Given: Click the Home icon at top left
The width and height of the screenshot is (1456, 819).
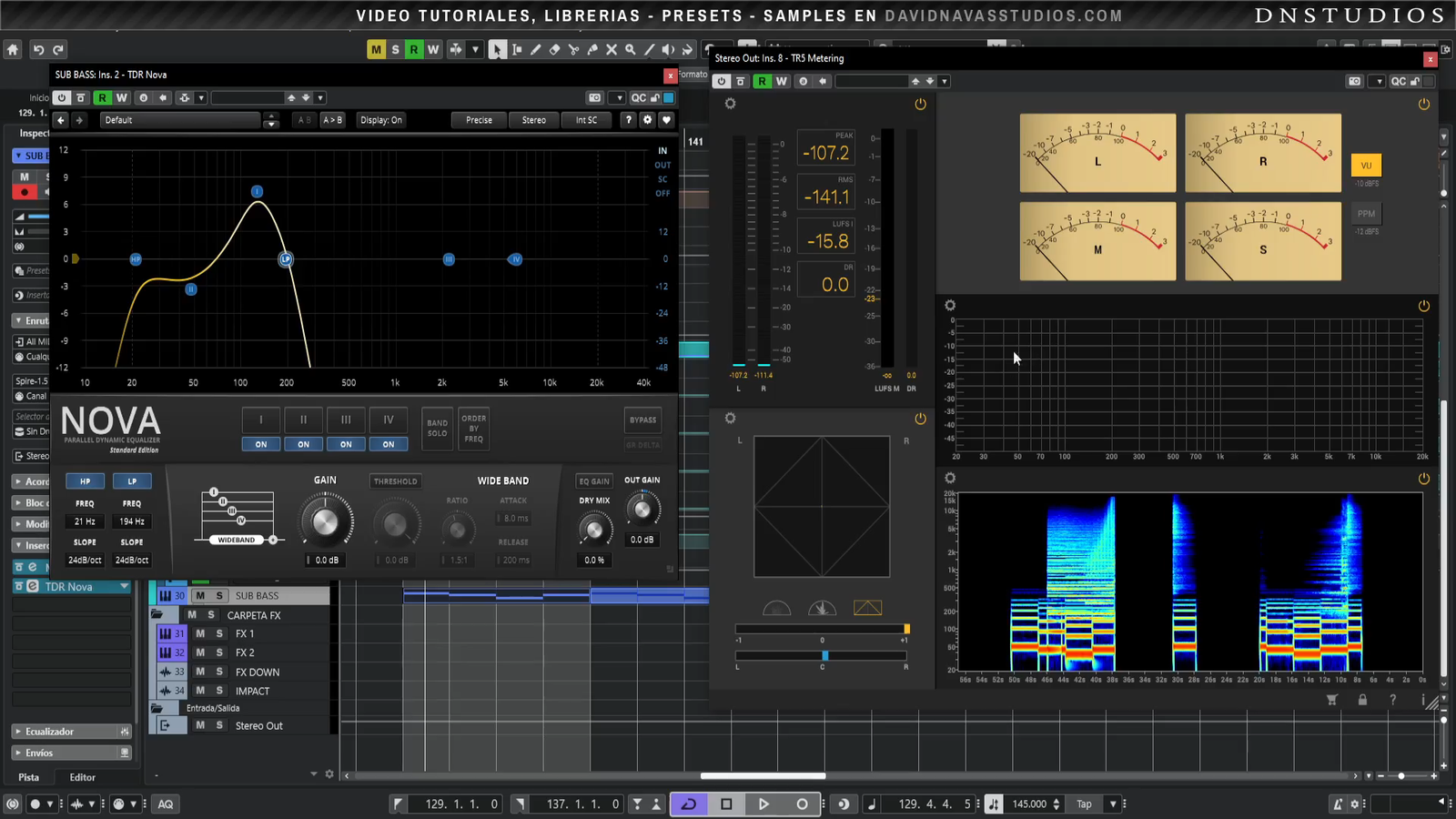Looking at the screenshot, I should click(13, 50).
